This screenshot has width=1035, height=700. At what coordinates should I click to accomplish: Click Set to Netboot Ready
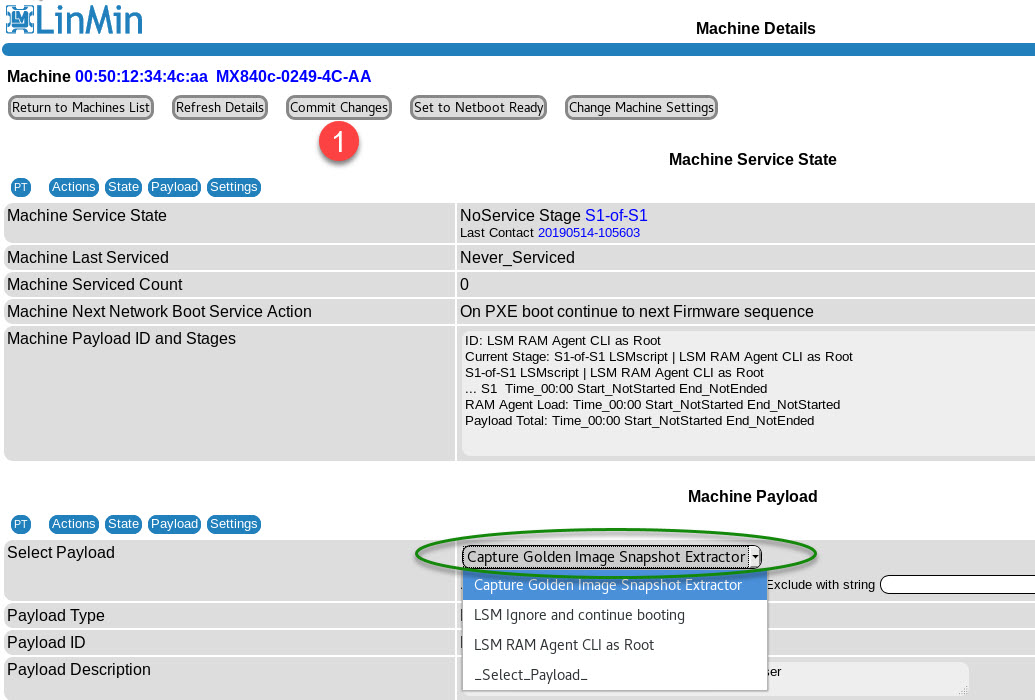coord(479,108)
